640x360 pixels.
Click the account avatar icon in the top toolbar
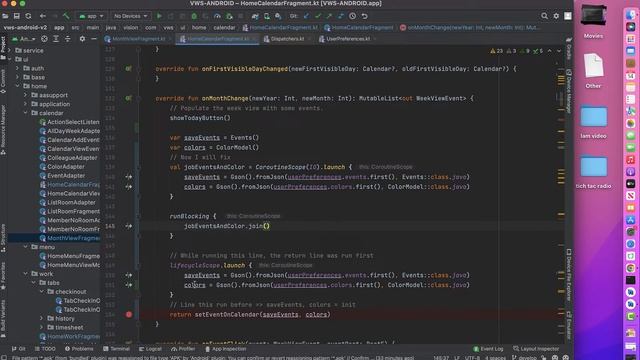[568, 16]
